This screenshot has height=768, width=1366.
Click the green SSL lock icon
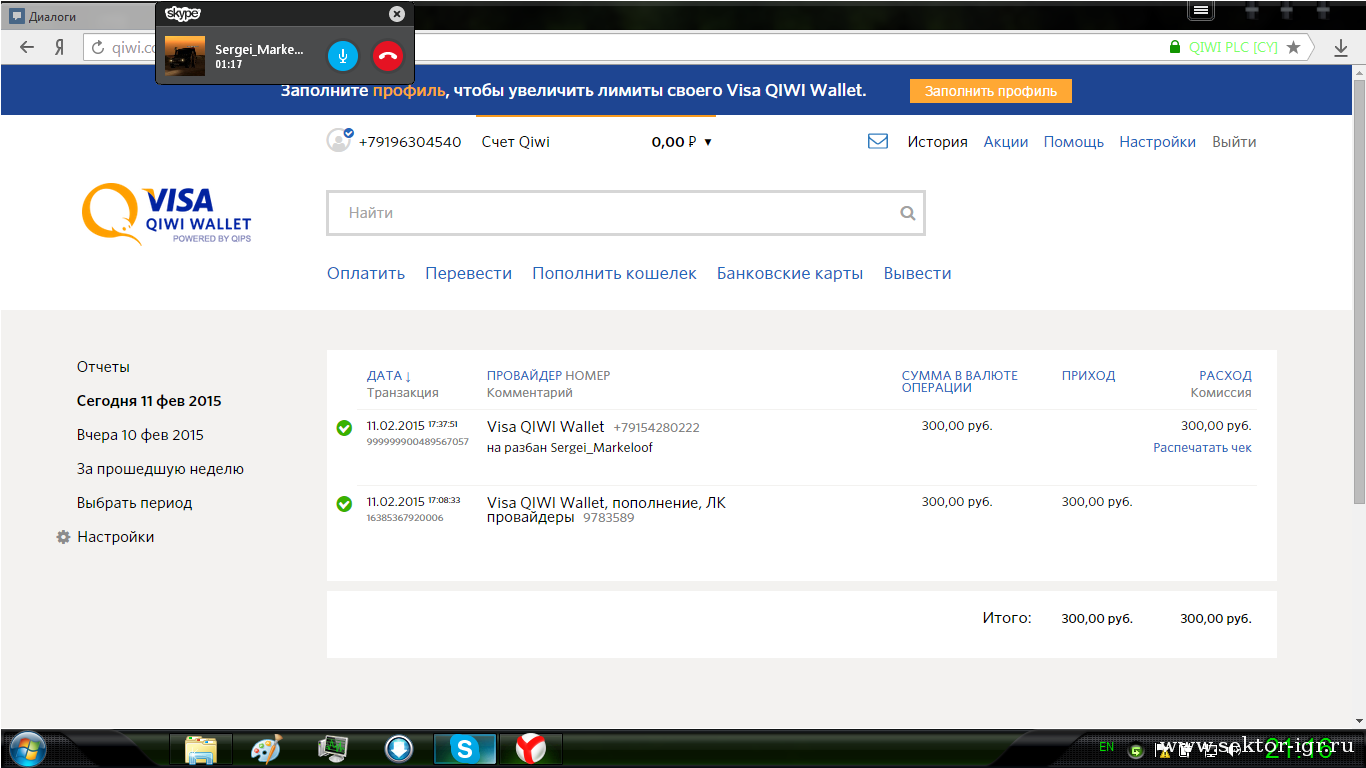1175,47
